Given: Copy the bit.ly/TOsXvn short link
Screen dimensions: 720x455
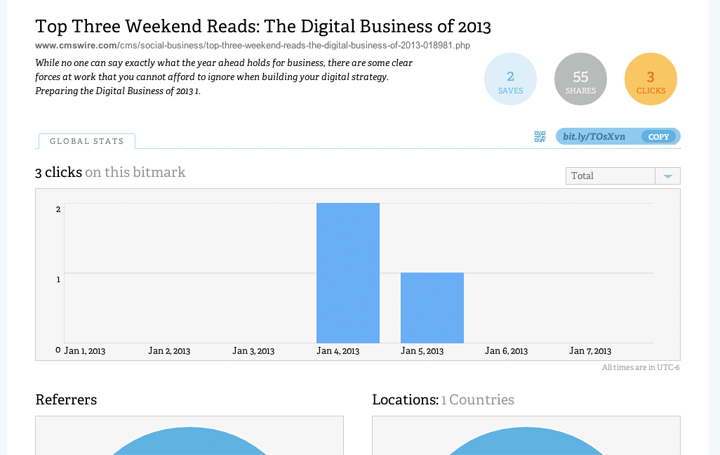Looking at the screenshot, I should pos(658,137).
